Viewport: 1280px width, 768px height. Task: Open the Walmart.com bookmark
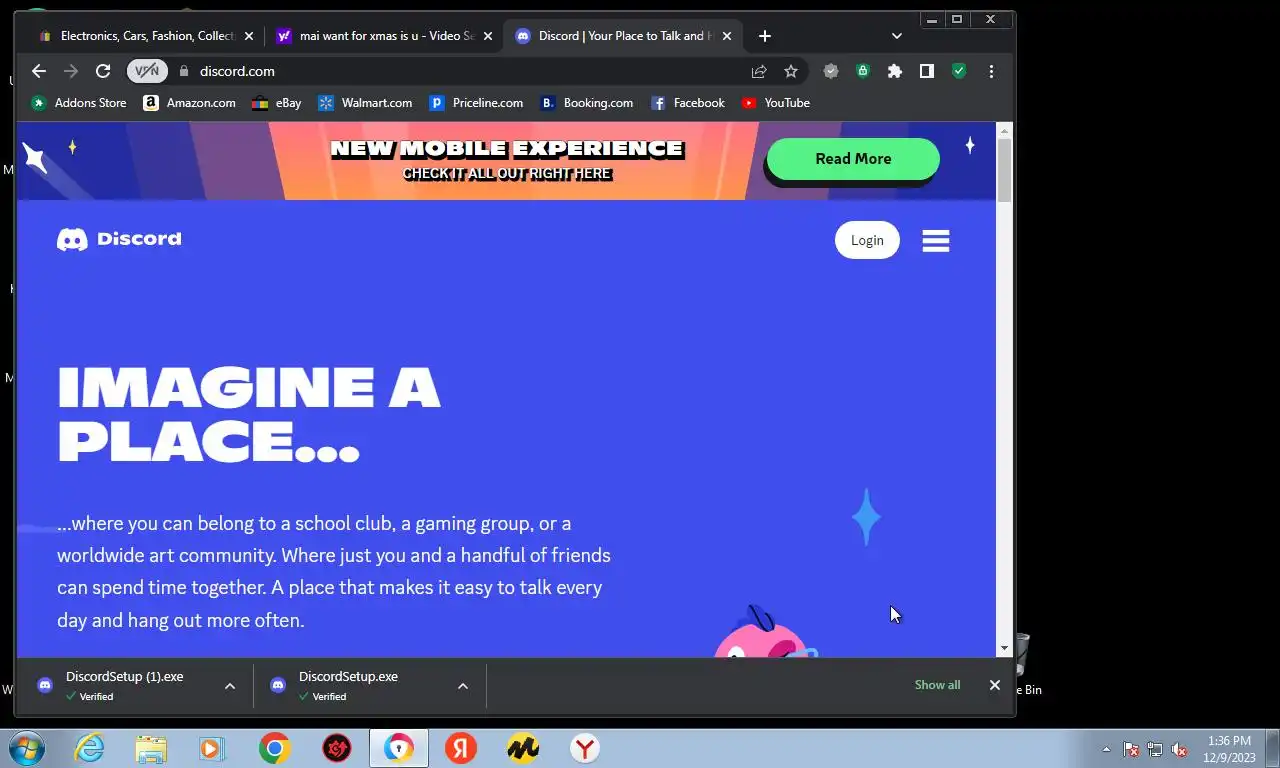(365, 103)
